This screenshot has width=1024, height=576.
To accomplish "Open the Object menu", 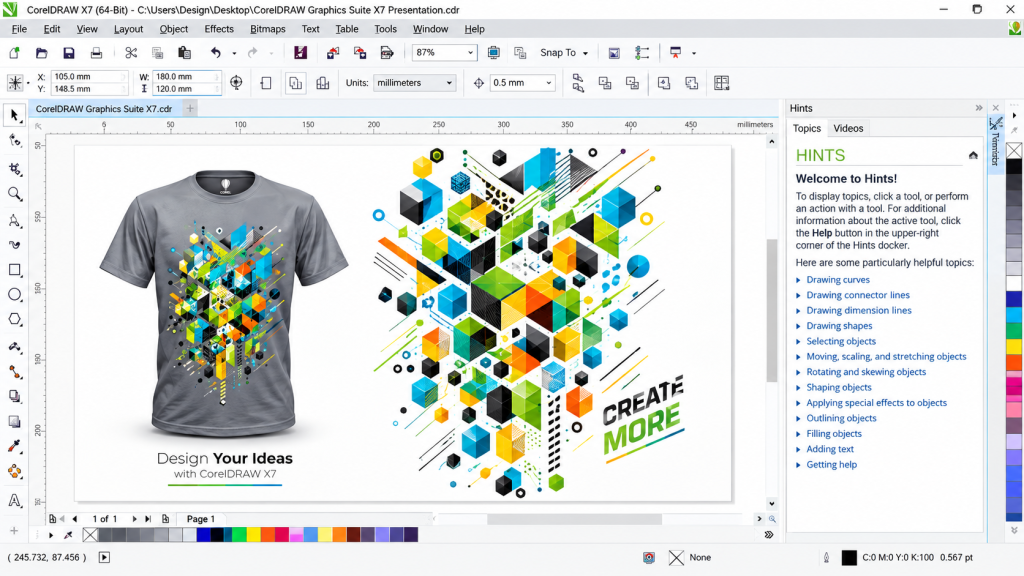I will tap(174, 29).
